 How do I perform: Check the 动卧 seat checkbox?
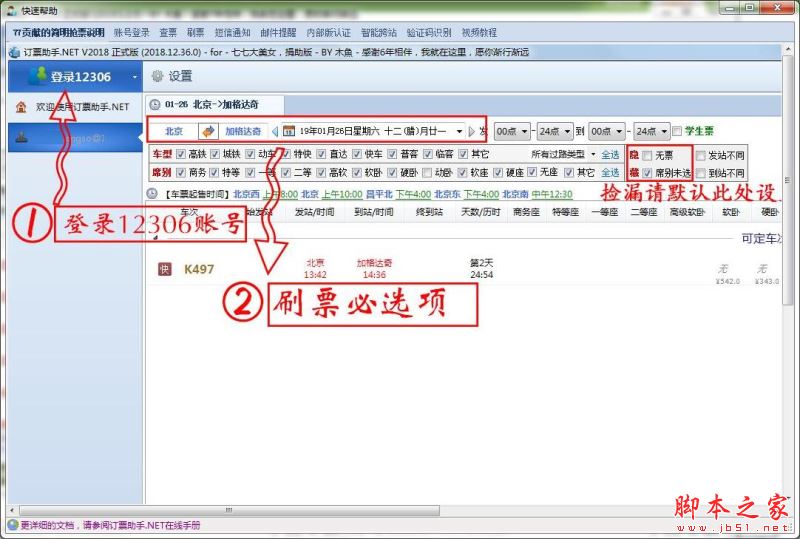click(x=427, y=173)
